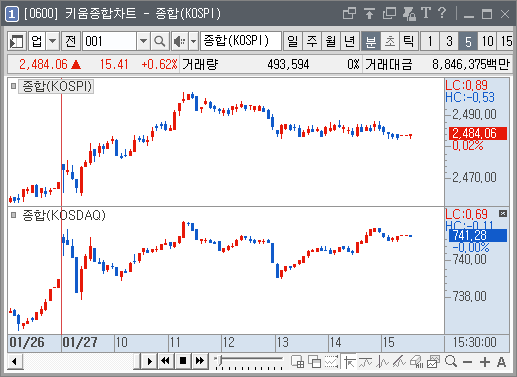Click the question mark help icon
Viewport: 517px width, 377px height.
pos(442,13)
